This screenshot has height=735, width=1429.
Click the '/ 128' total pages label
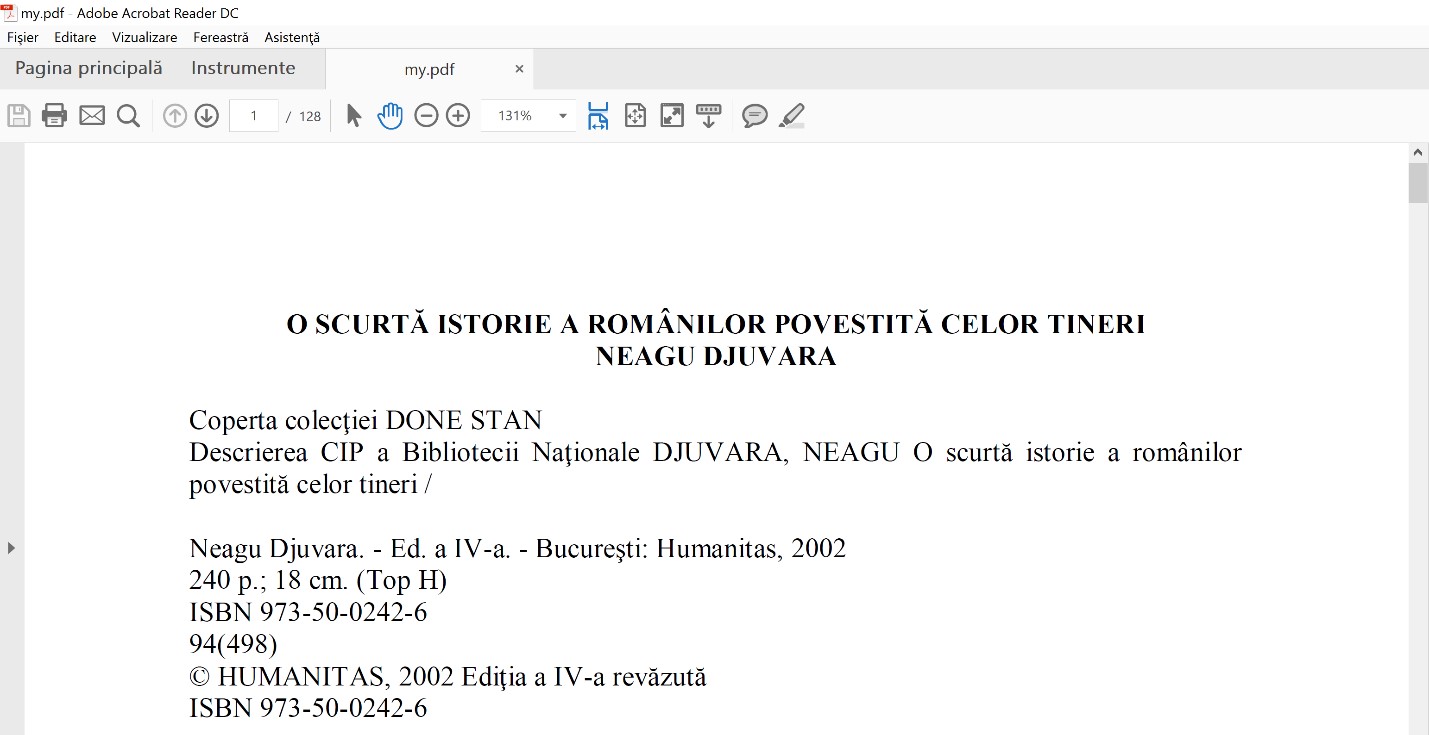pos(304,116)
